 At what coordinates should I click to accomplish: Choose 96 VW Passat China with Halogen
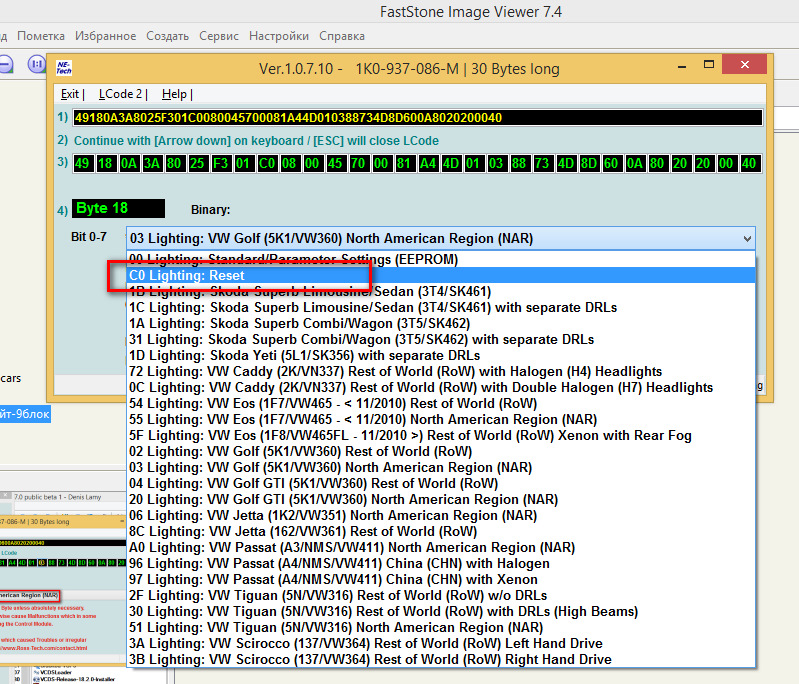[x=441, y=563]
